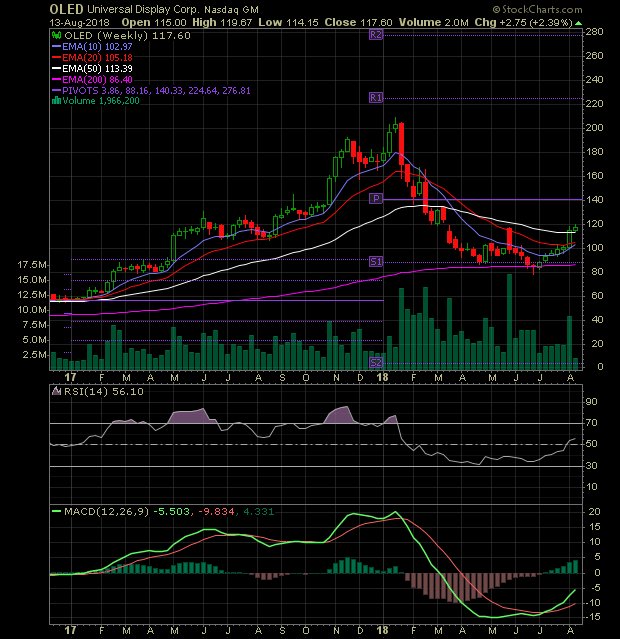Click the purple PIVOTS line swatch
This screenshot has height=639, width=620.
coord(56,90)
